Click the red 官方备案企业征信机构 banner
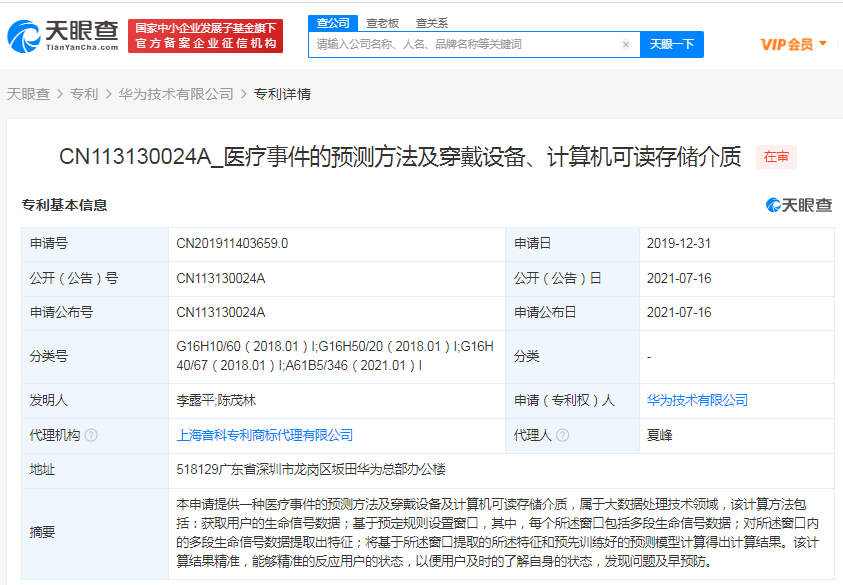The image size is (843, 585). (205, 36)
